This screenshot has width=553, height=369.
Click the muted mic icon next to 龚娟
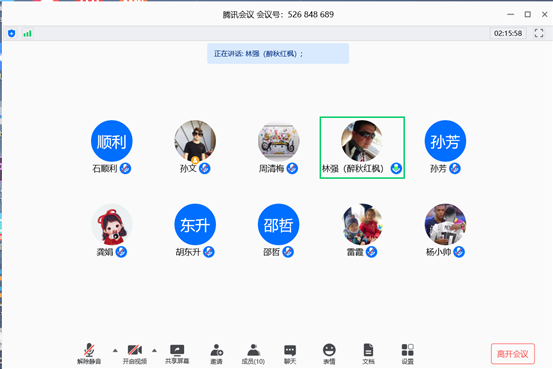(x=121, y=252)
